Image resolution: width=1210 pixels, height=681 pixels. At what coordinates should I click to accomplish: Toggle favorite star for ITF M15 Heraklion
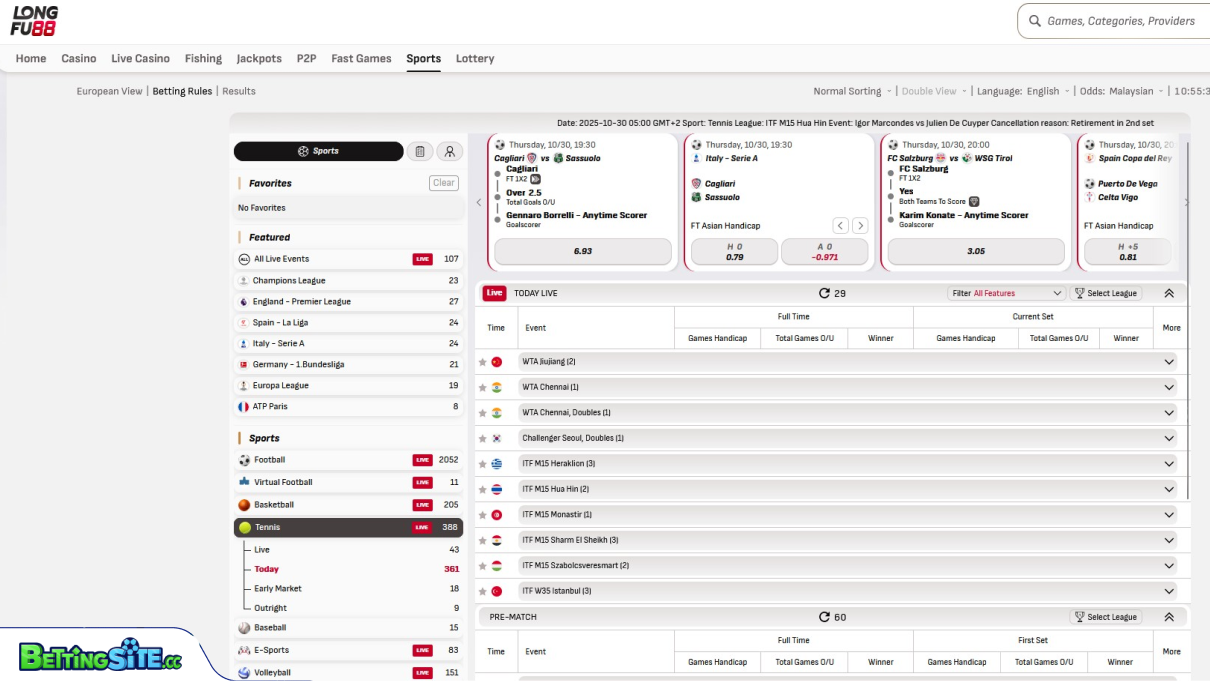483,464
